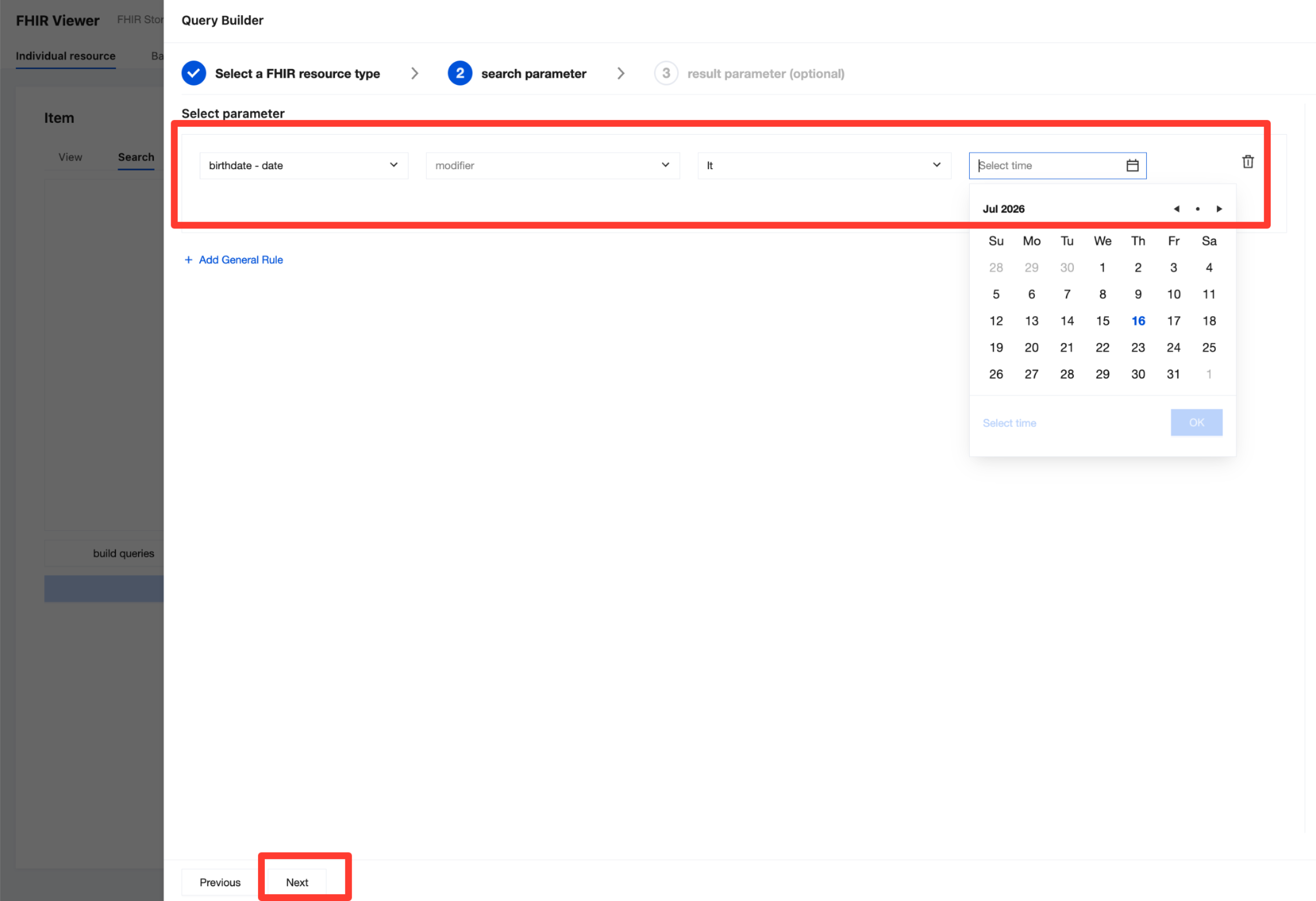This screenshot has height=901, width=1316.
Task: Pick date 7 in the calendar
Action: coord(1067,295)
